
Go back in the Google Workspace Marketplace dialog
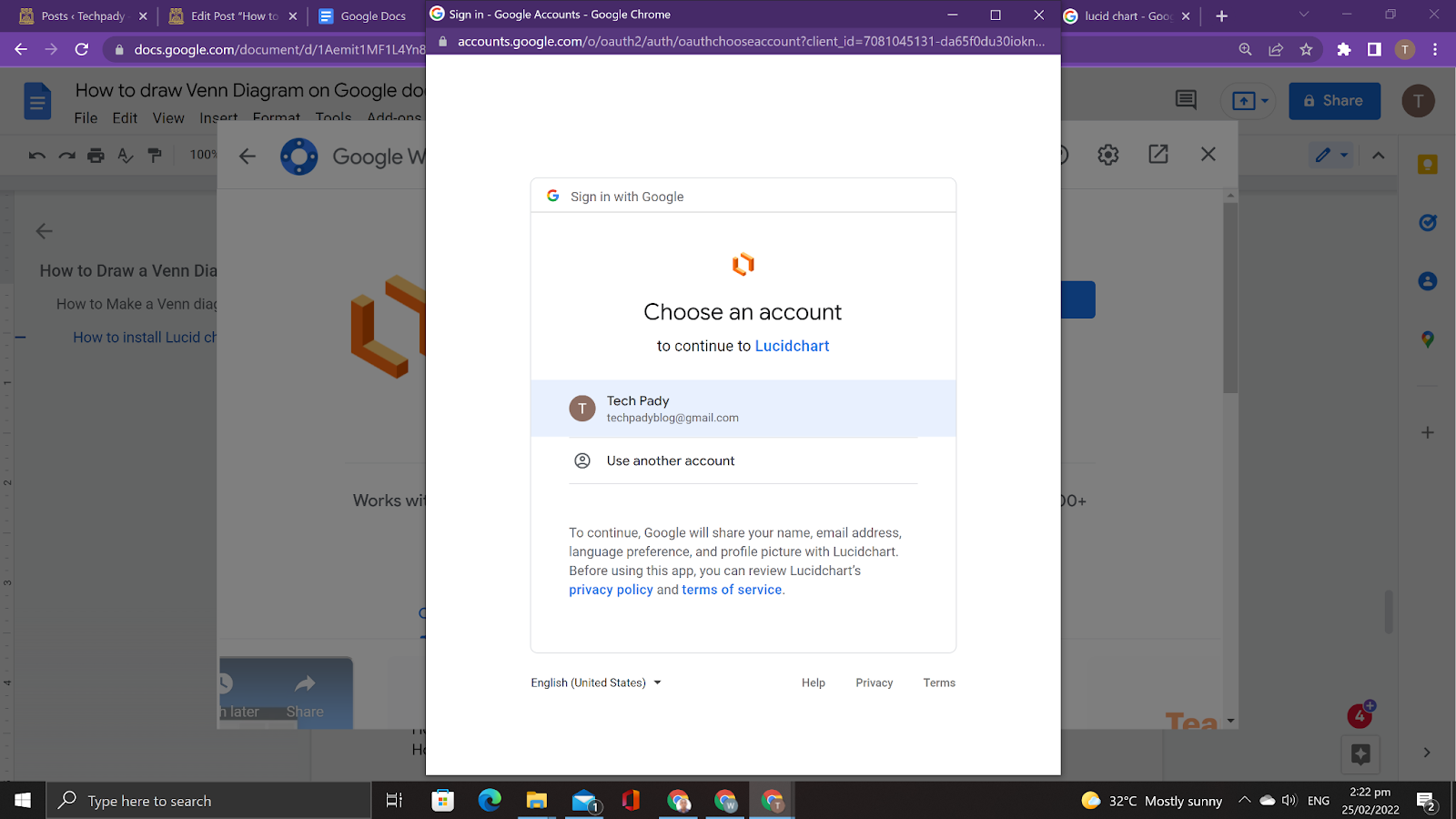[x=248, y=157]
